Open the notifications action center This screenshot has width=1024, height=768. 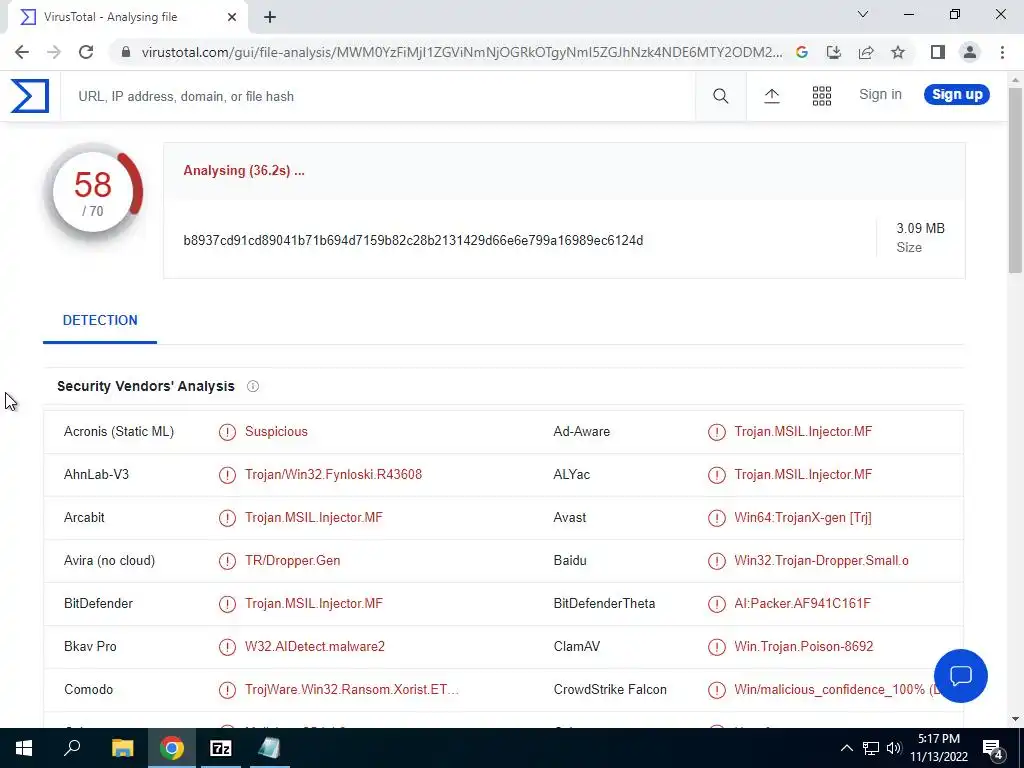993,748
